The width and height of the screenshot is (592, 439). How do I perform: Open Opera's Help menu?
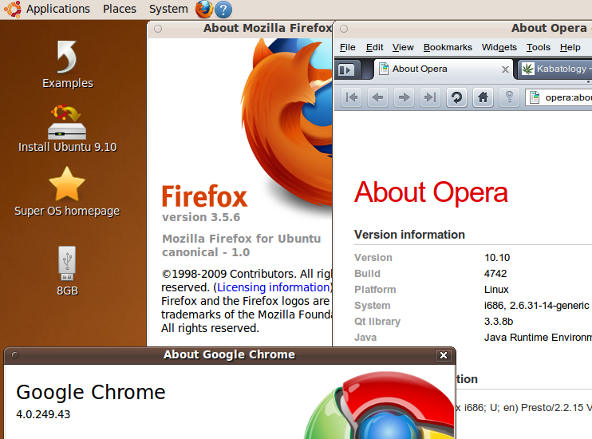click(570, 47)
